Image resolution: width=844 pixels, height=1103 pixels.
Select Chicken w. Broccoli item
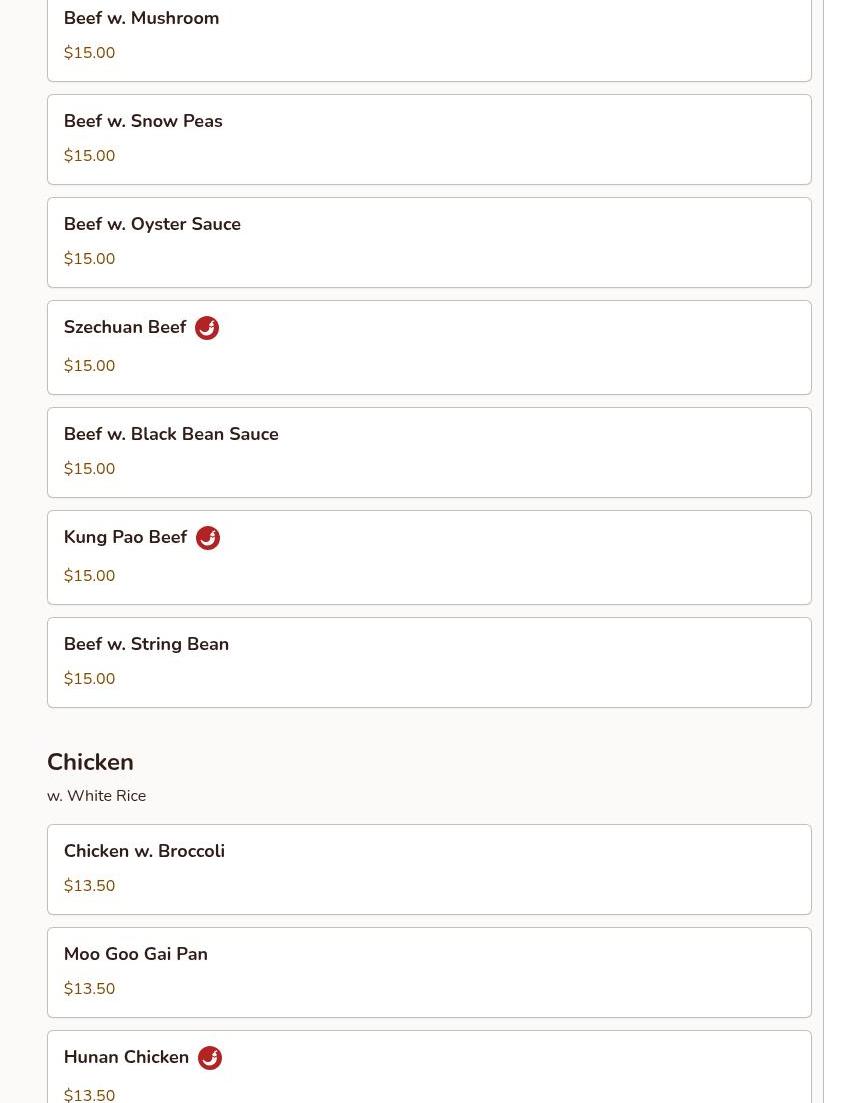pos(429,869)
